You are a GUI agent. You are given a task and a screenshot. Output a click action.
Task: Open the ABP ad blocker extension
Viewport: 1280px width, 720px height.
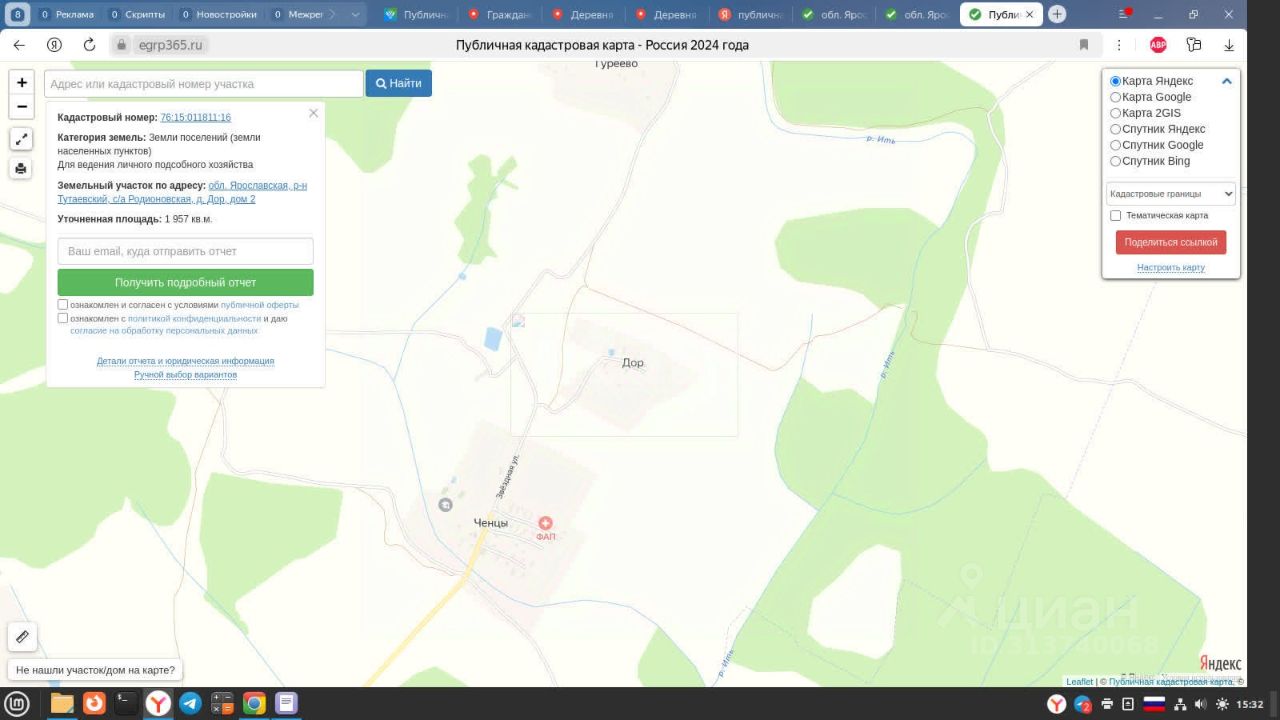point(1158,45)
